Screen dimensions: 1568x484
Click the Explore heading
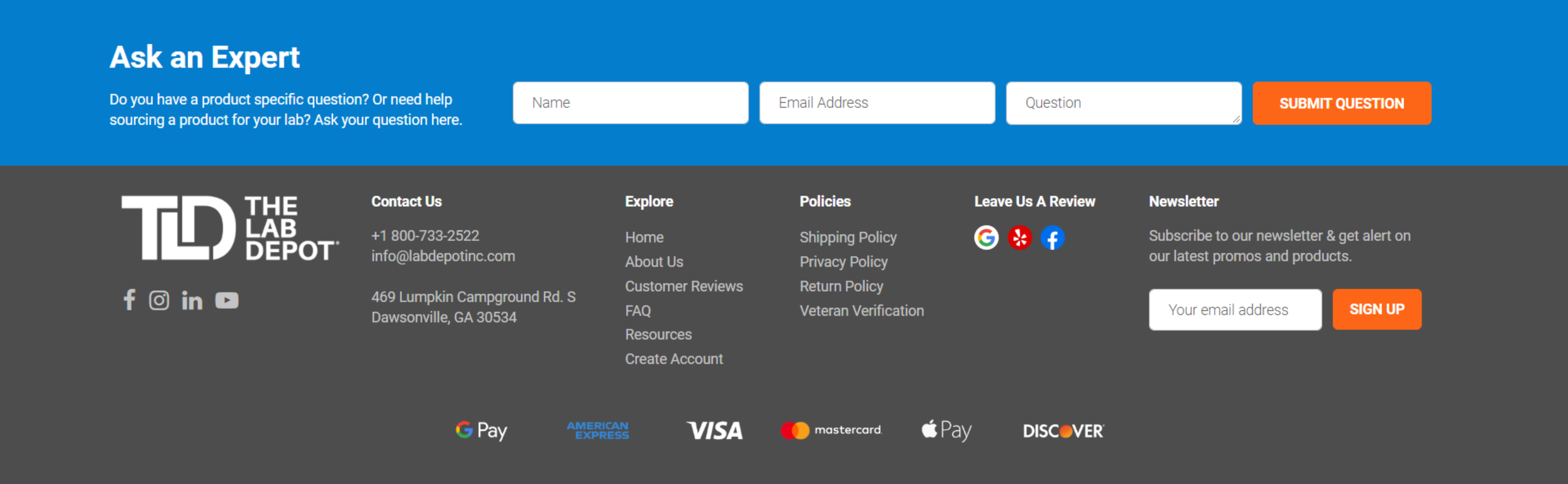(649, 201)
